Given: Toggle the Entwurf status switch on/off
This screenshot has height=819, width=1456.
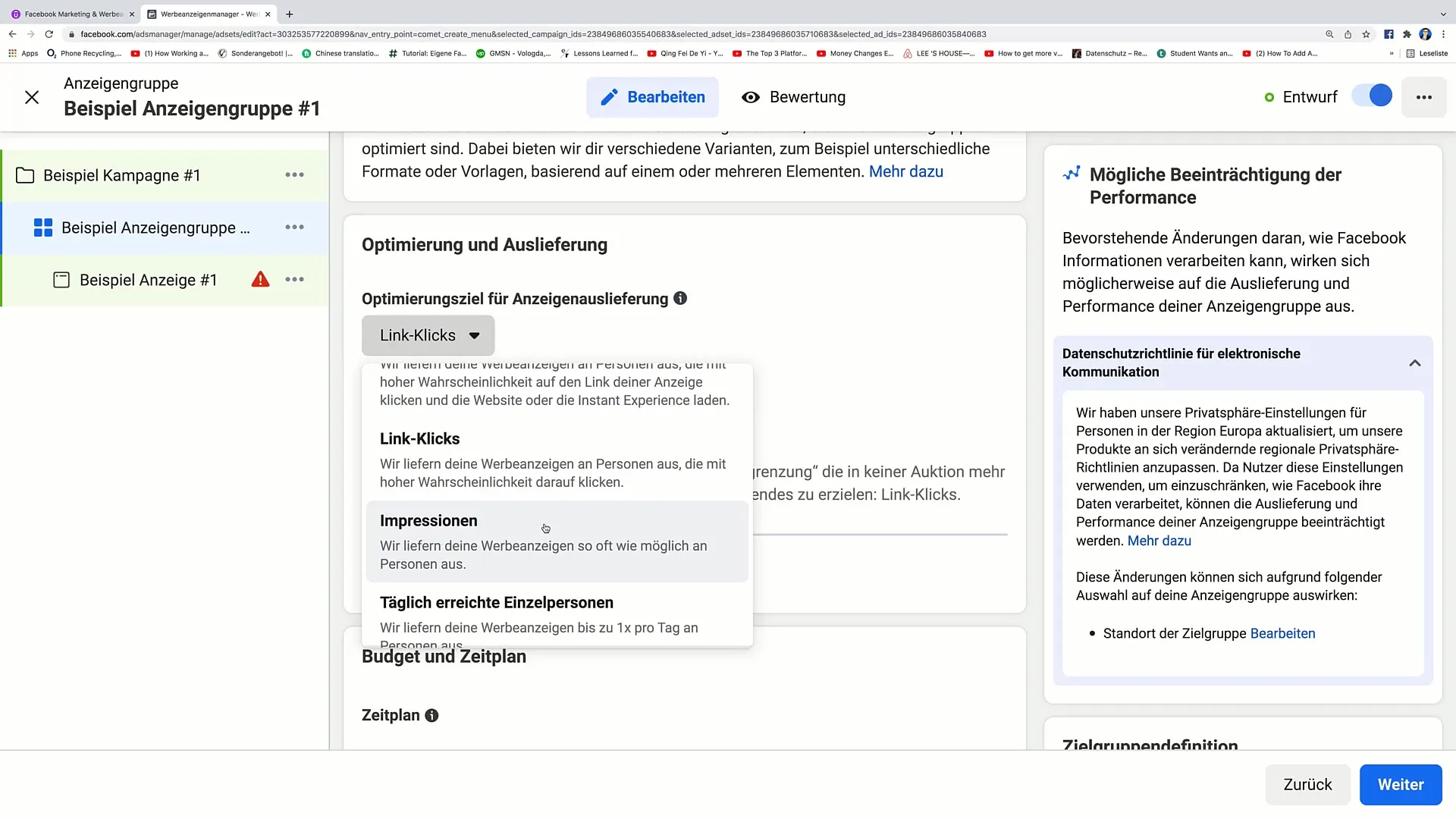Looking at the screenshot, I should (1378, 96).
